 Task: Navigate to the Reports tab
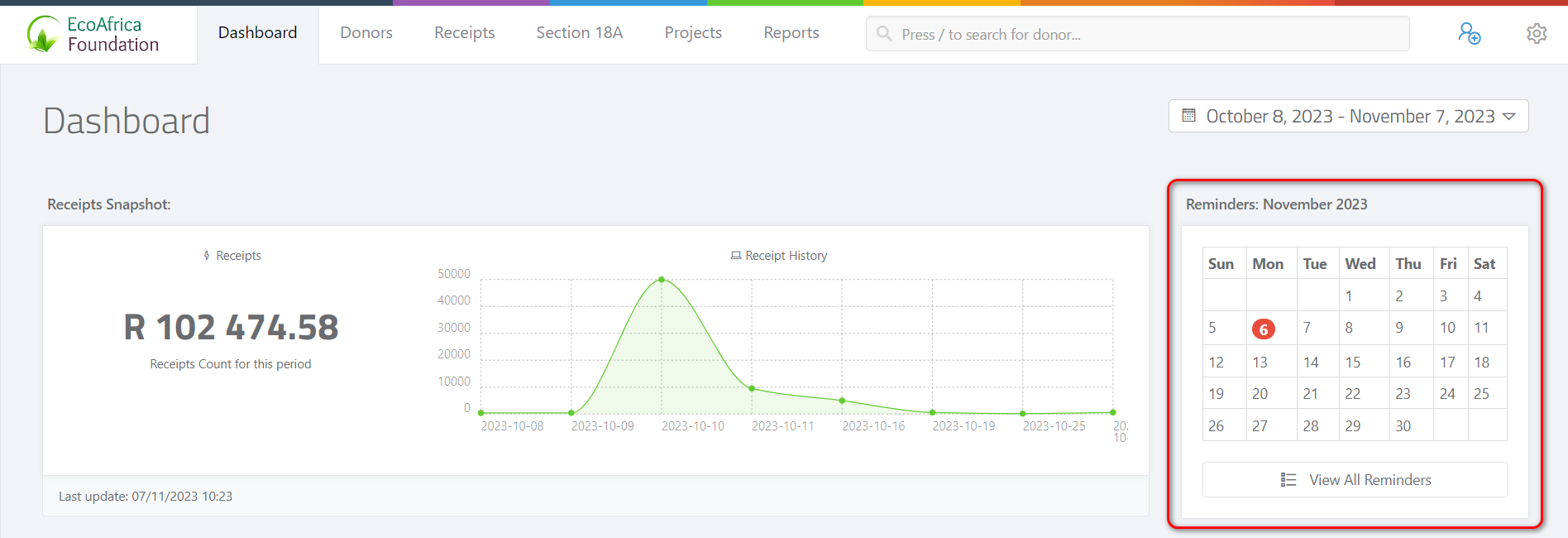[x=791, y=33]
